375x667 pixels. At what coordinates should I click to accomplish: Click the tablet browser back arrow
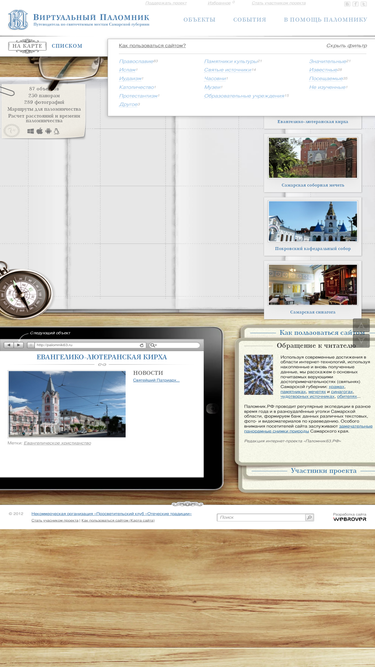click(x=8, y=345)
